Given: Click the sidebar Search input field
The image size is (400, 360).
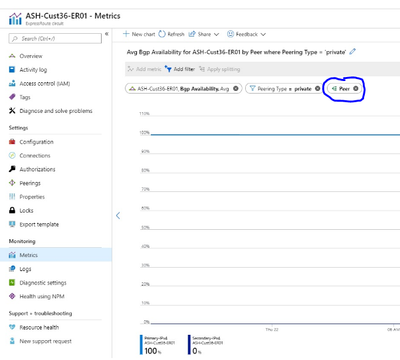Looking at the screenshot, I should click(55, 39).
